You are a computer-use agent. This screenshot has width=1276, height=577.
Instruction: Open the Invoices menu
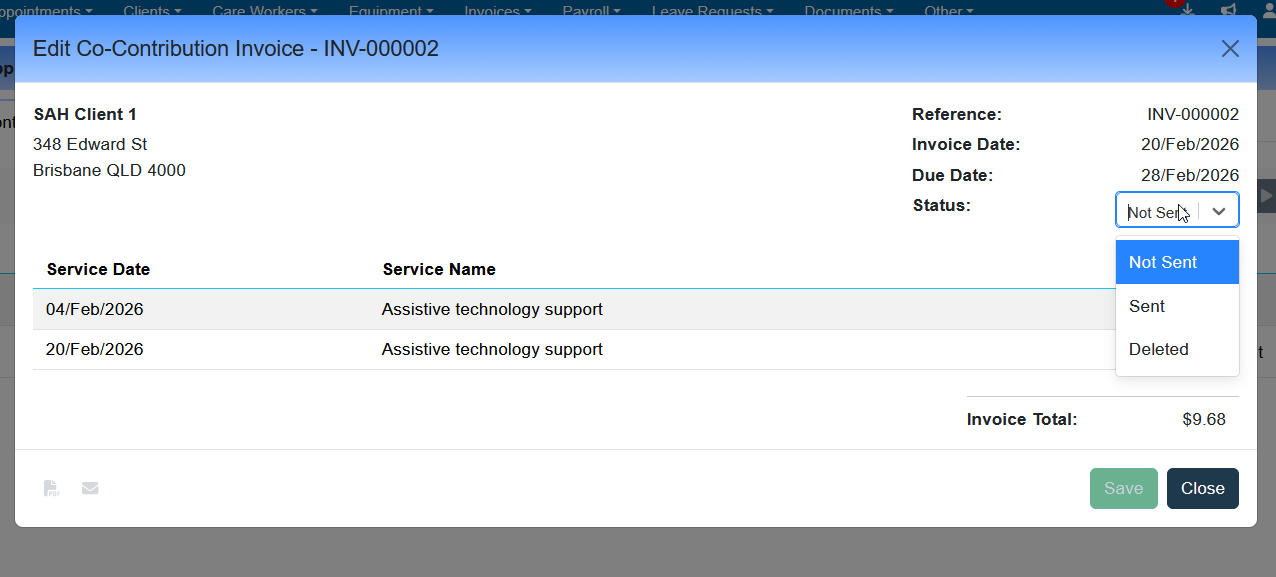point(498,10)
